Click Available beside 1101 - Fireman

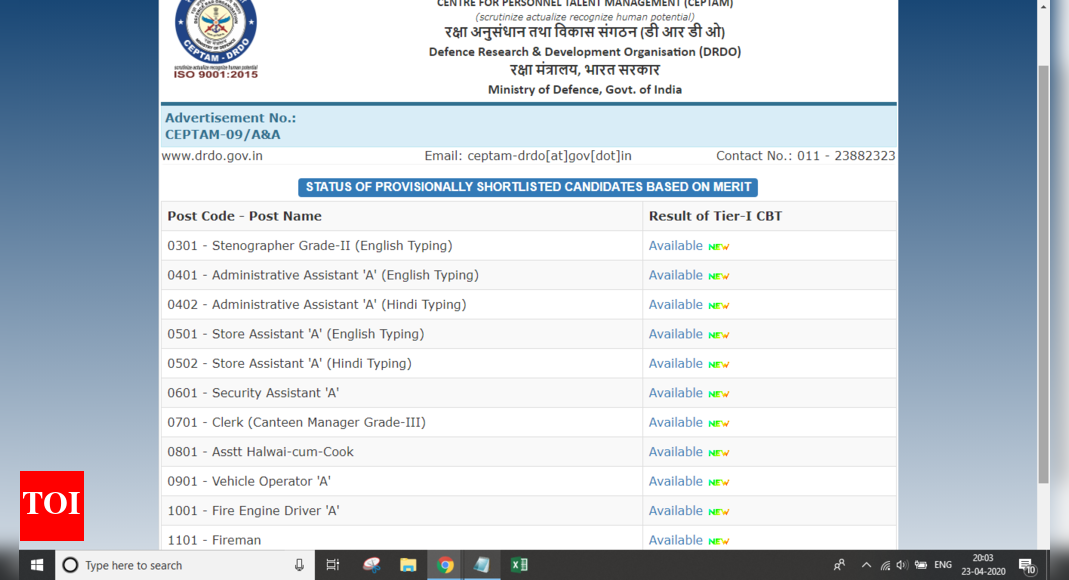coord(676,540)
